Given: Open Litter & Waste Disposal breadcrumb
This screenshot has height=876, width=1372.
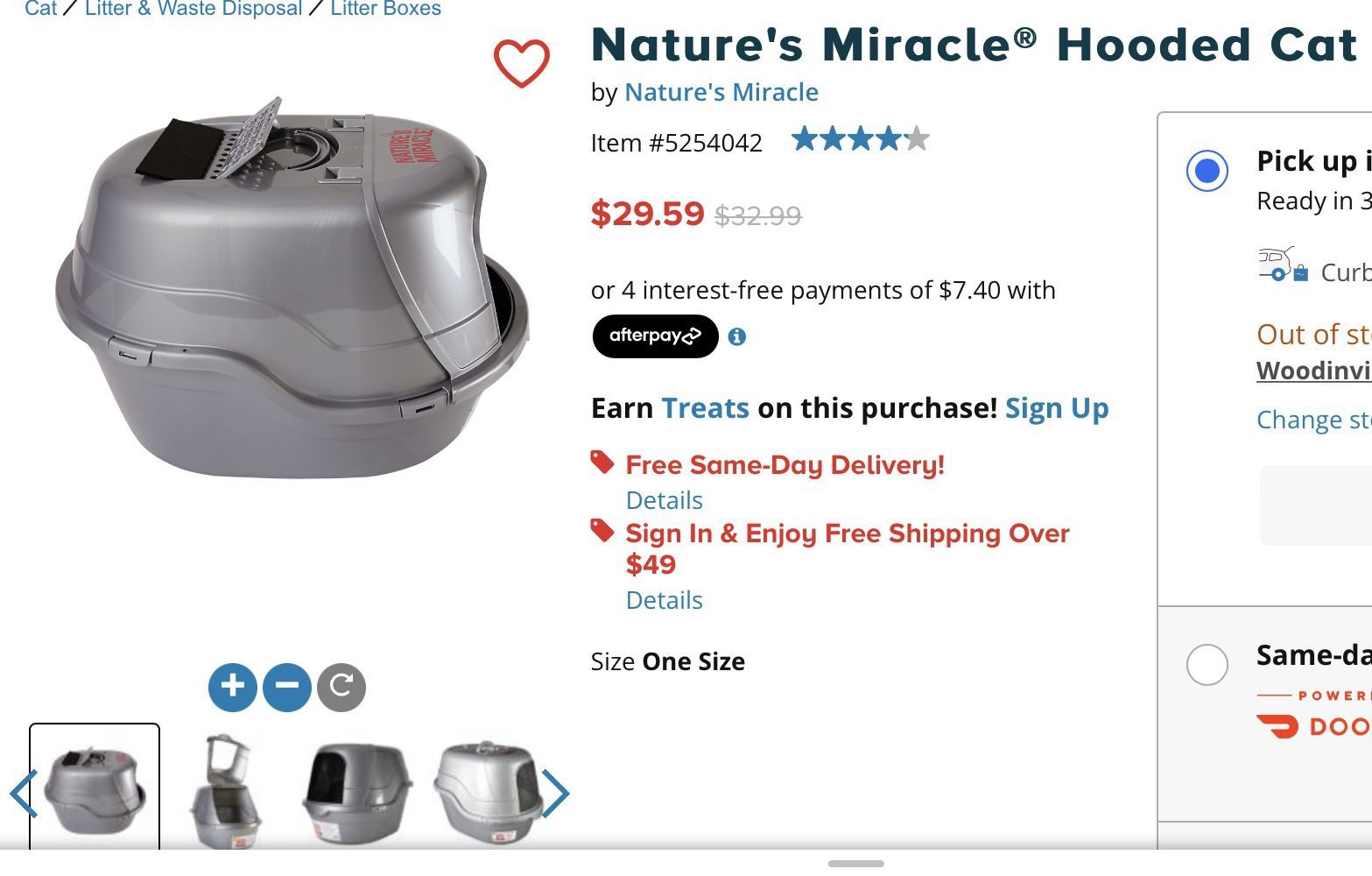Looking at the screenshot, I should (x=193, y=9).
